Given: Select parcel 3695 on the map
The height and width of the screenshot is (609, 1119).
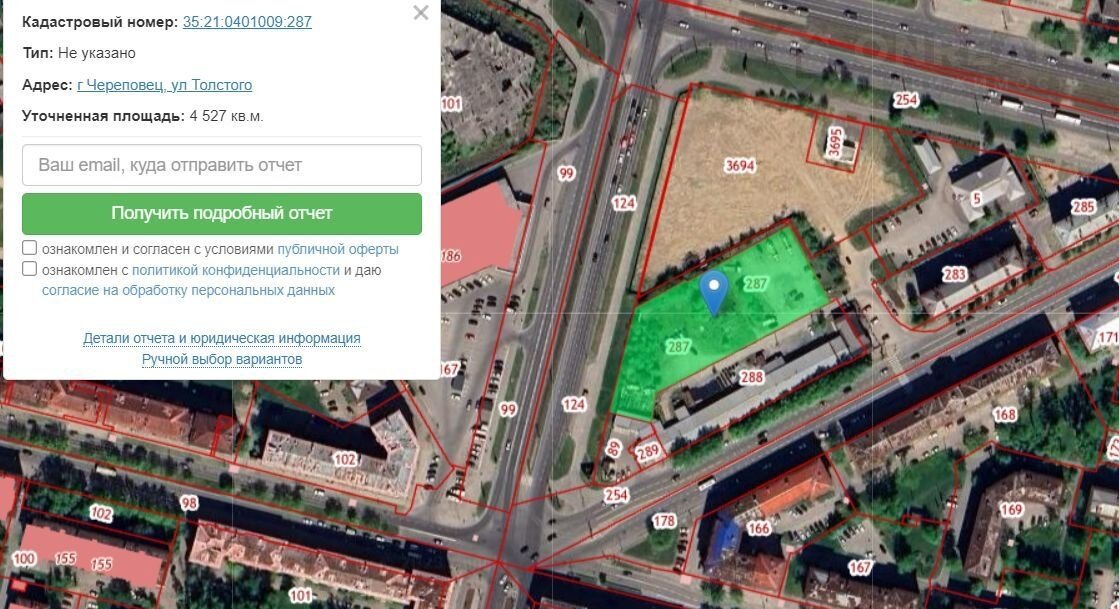Looking at the screenshot, I should (x=835, y=141).
